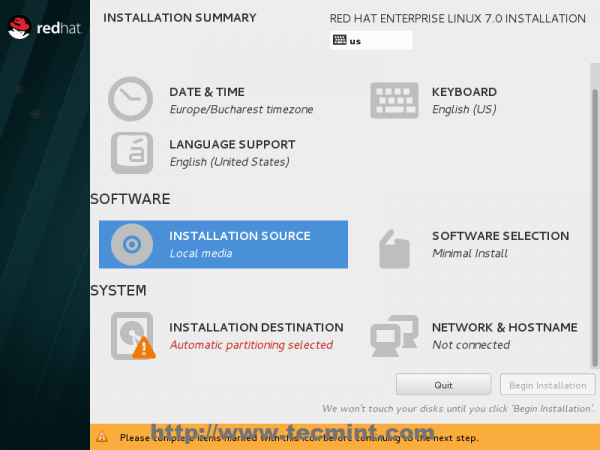Click the us keyboard layout indicator
Image resolution: width=600 pixels, height=450 pixels.
pos(371,40)
